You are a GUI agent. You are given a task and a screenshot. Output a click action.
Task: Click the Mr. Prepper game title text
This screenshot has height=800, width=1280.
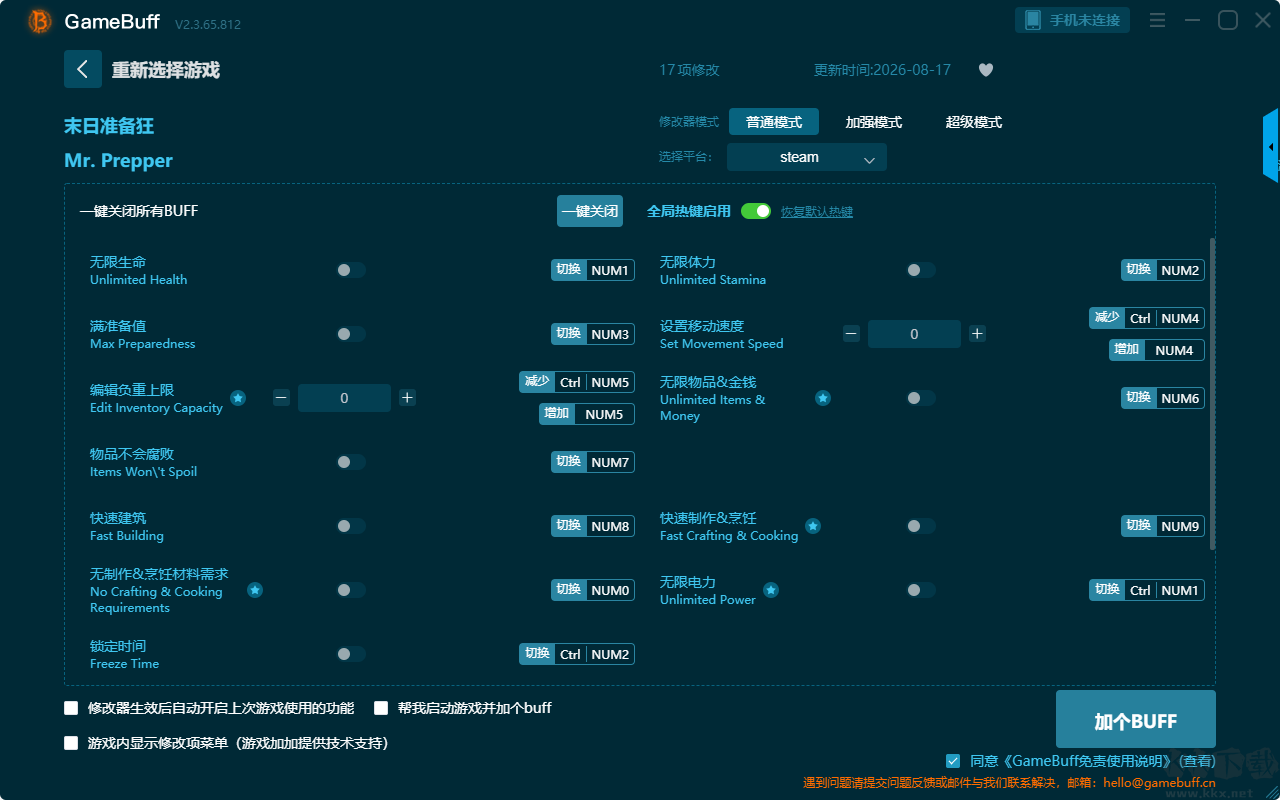pos(118,161)
